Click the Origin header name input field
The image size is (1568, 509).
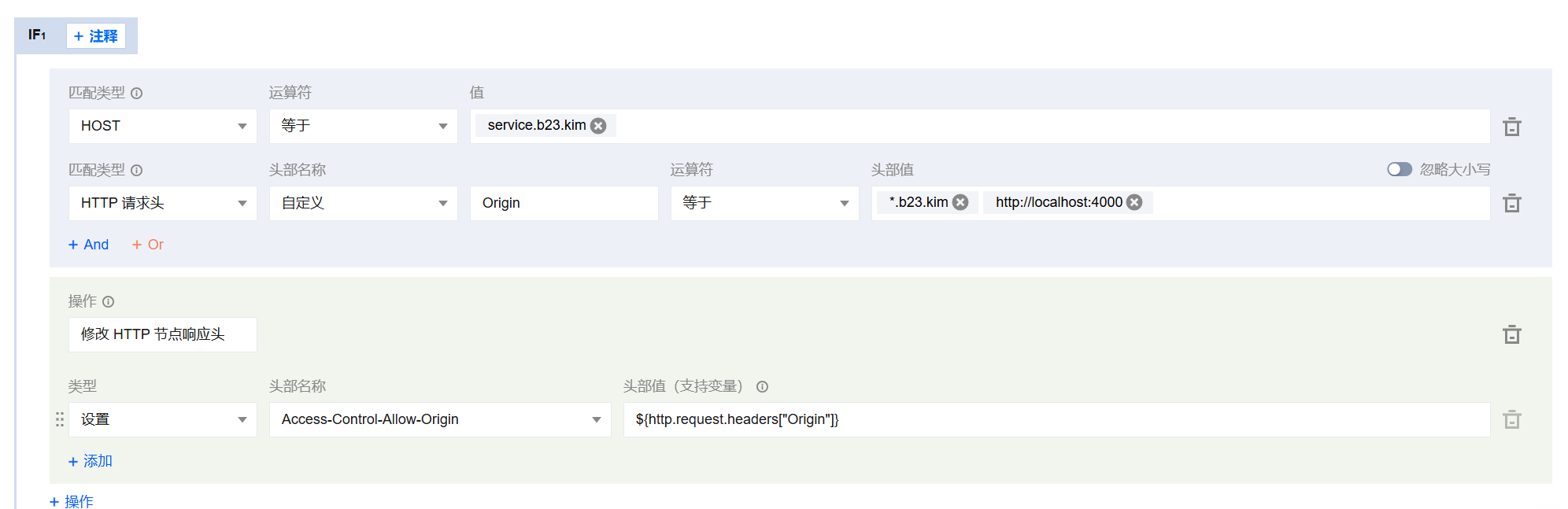(x=564, y=203)
